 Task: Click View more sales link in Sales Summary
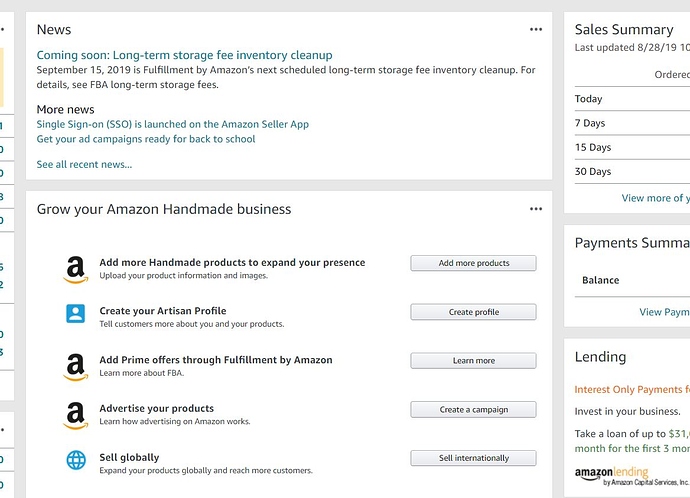(655, 198)
